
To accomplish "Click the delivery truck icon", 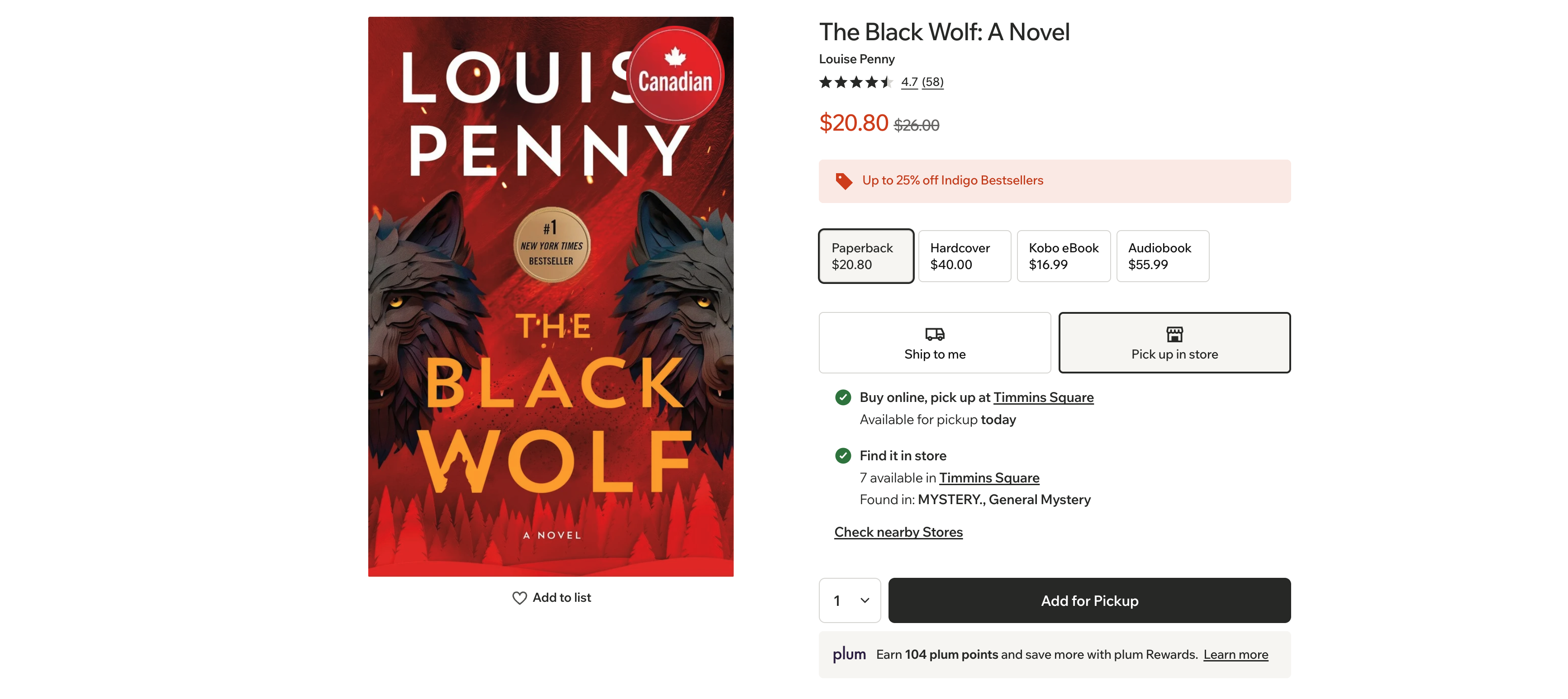I will 934,334.
